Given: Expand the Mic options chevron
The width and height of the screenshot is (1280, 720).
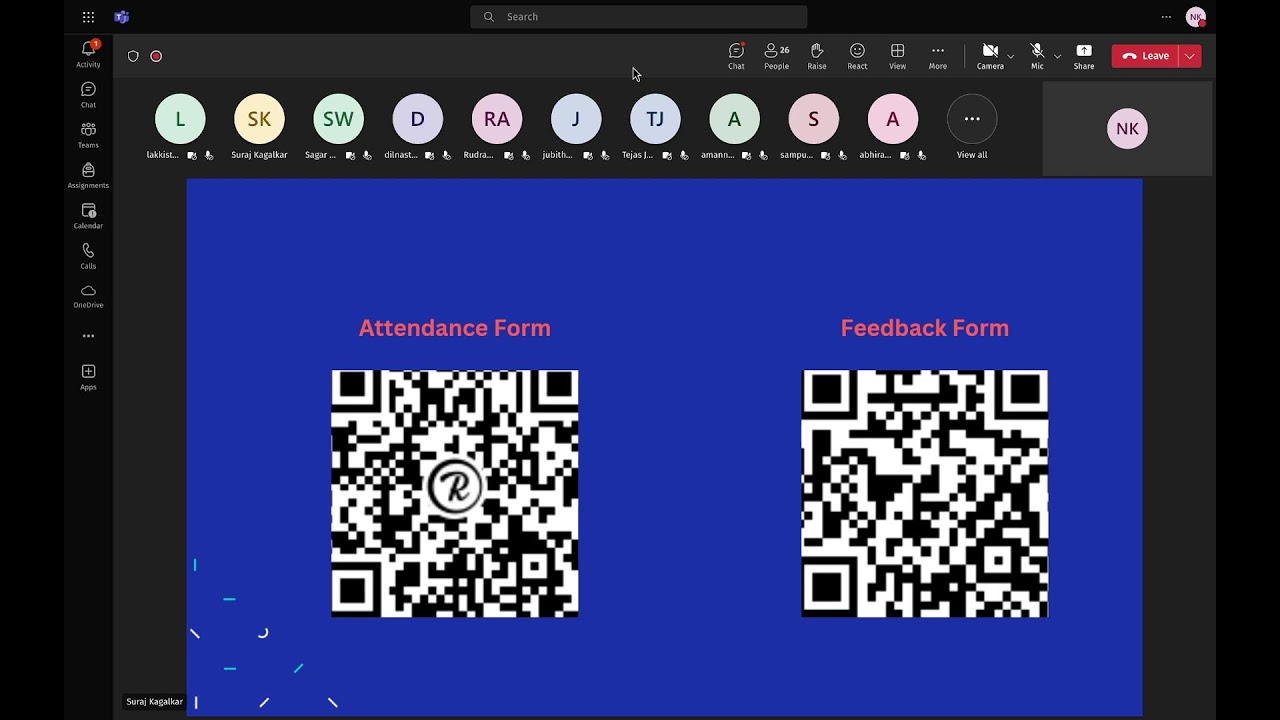Looking at the screenshot, I should 1057,56.
